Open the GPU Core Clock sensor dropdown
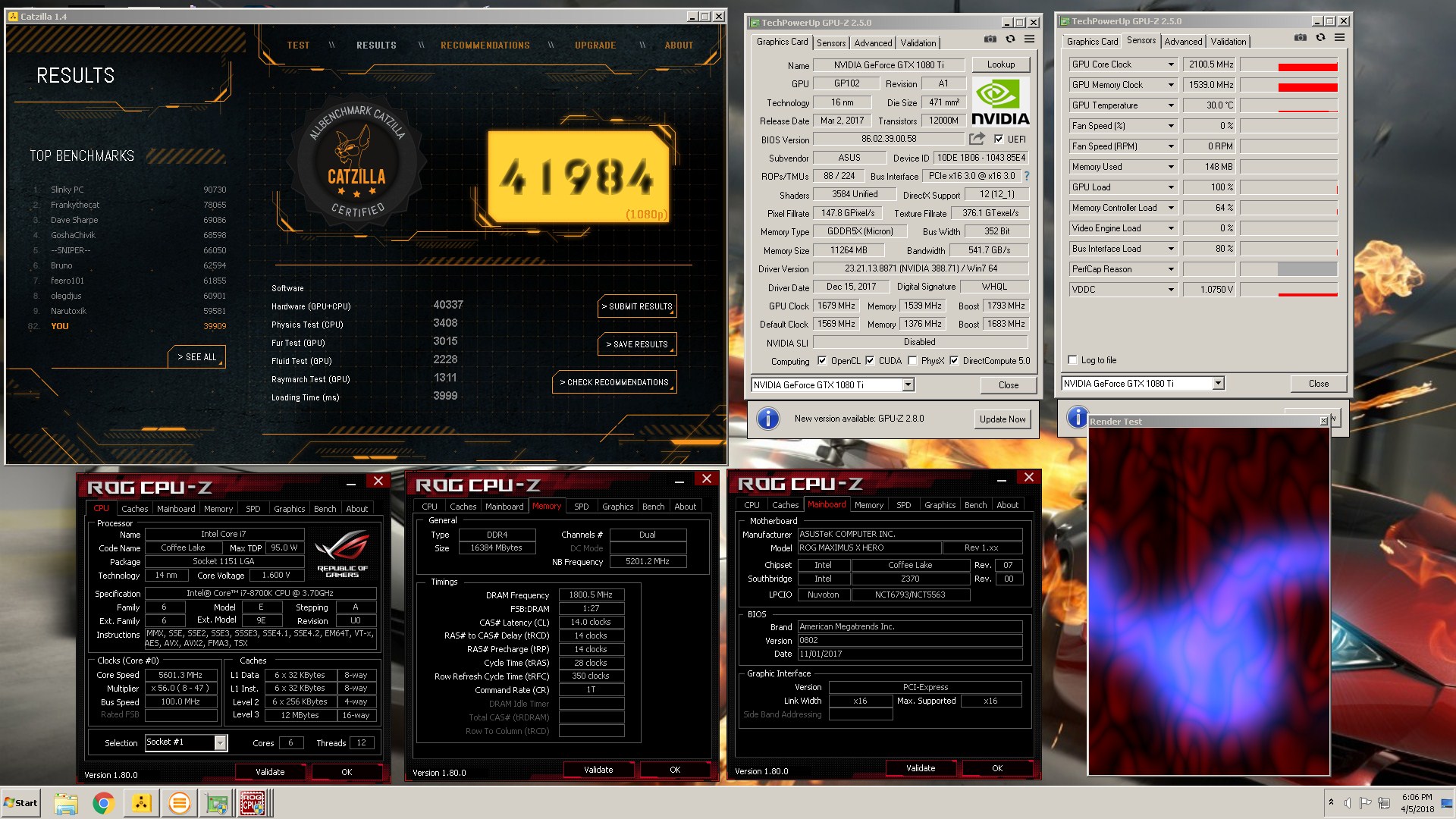The height and width of the screenshot is (819, 1456). click(x=1171, y=64)
